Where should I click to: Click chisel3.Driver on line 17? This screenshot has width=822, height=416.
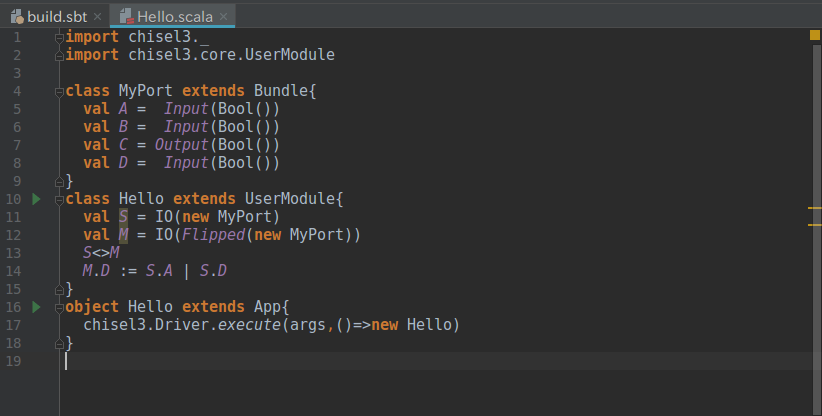(x=146, y=325)
